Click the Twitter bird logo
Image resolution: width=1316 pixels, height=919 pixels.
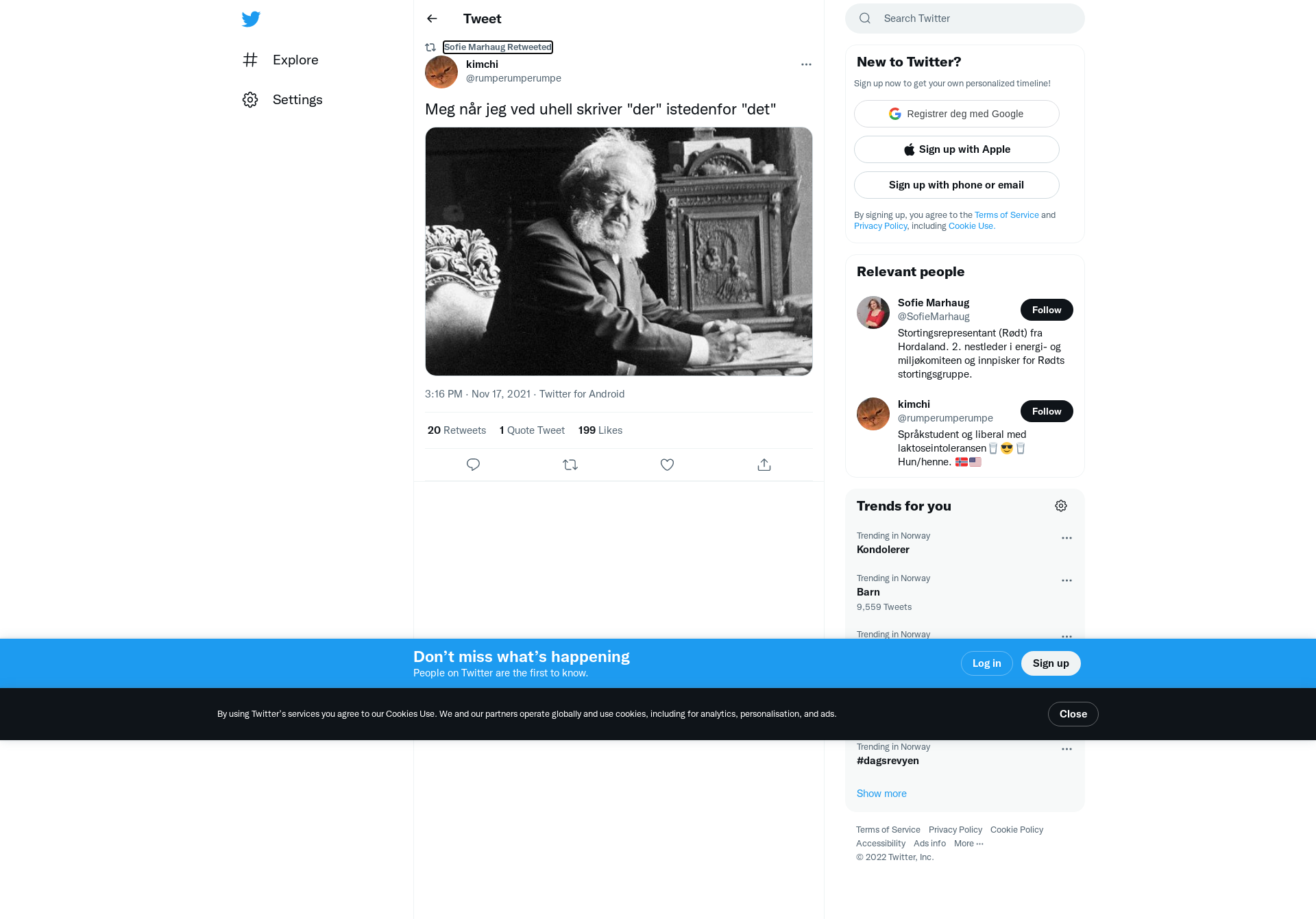tap(251, 19)
